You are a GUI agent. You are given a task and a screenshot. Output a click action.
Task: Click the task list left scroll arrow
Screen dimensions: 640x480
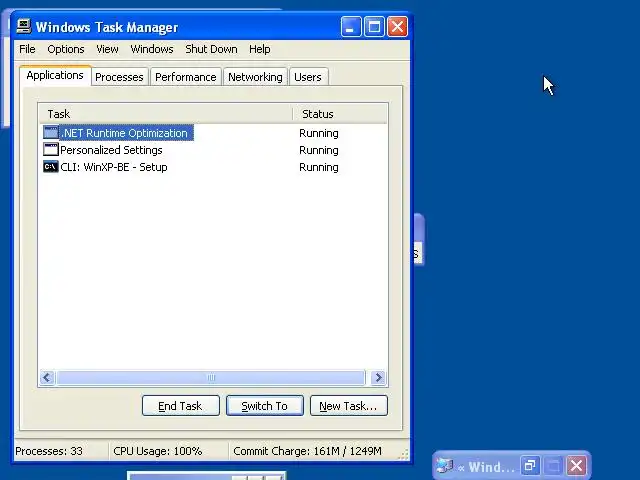47,378
